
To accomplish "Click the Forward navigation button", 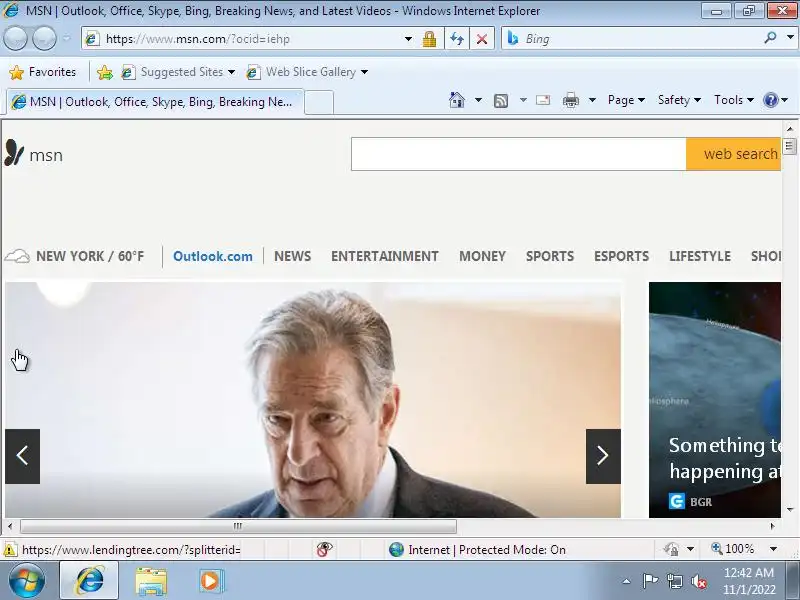I will point(44,38).
